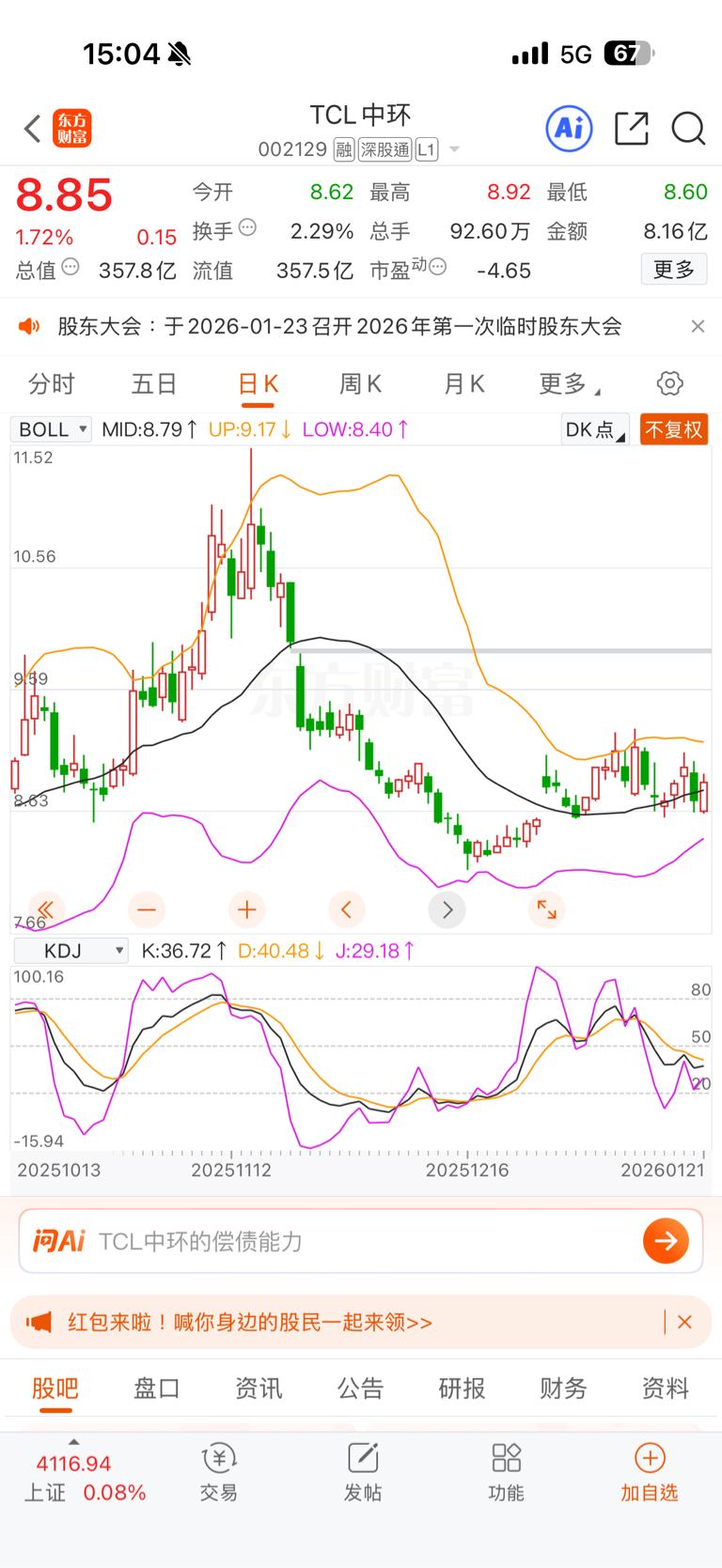Tap the 深股通 badge

click(x=385, y=149)
